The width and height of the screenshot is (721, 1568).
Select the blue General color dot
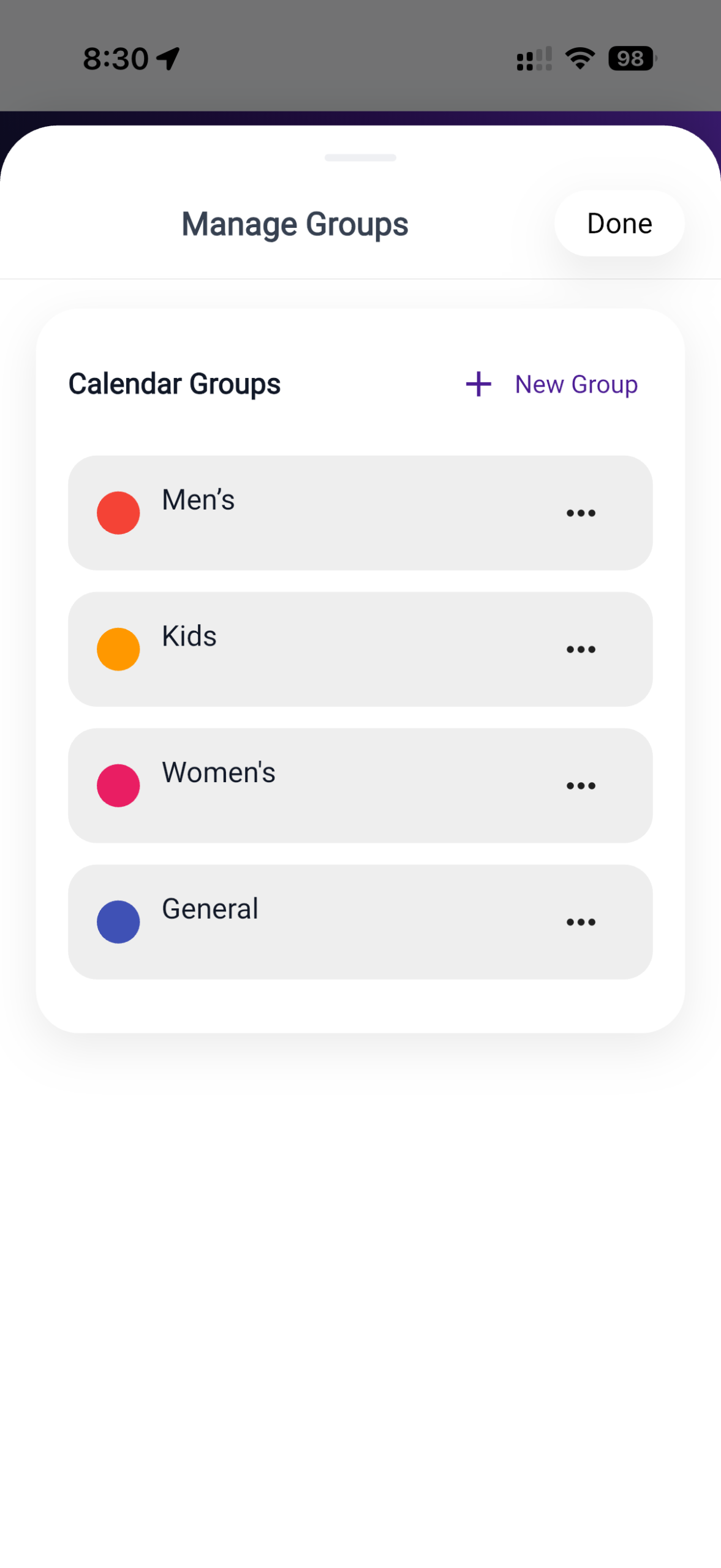[118, 921]
